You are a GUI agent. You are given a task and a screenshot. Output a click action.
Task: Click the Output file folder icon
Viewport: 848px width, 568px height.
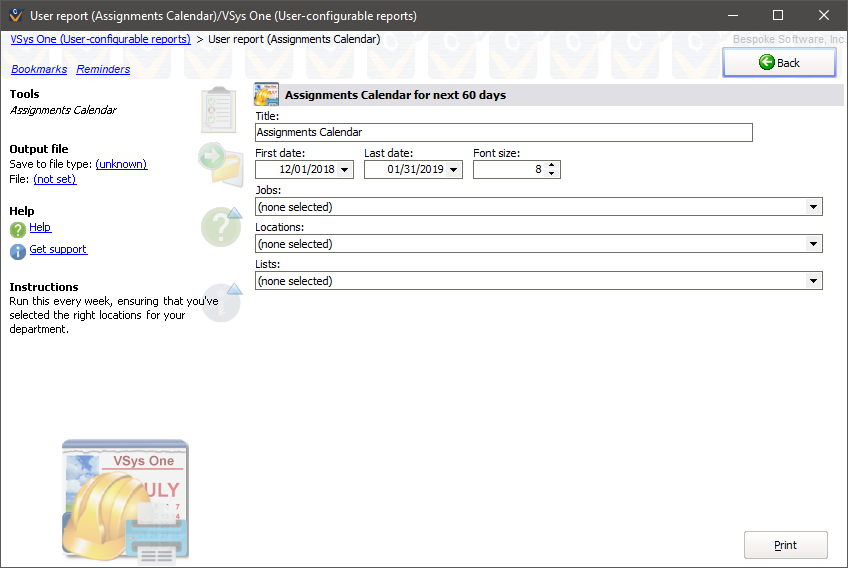[x=221, y=164]
